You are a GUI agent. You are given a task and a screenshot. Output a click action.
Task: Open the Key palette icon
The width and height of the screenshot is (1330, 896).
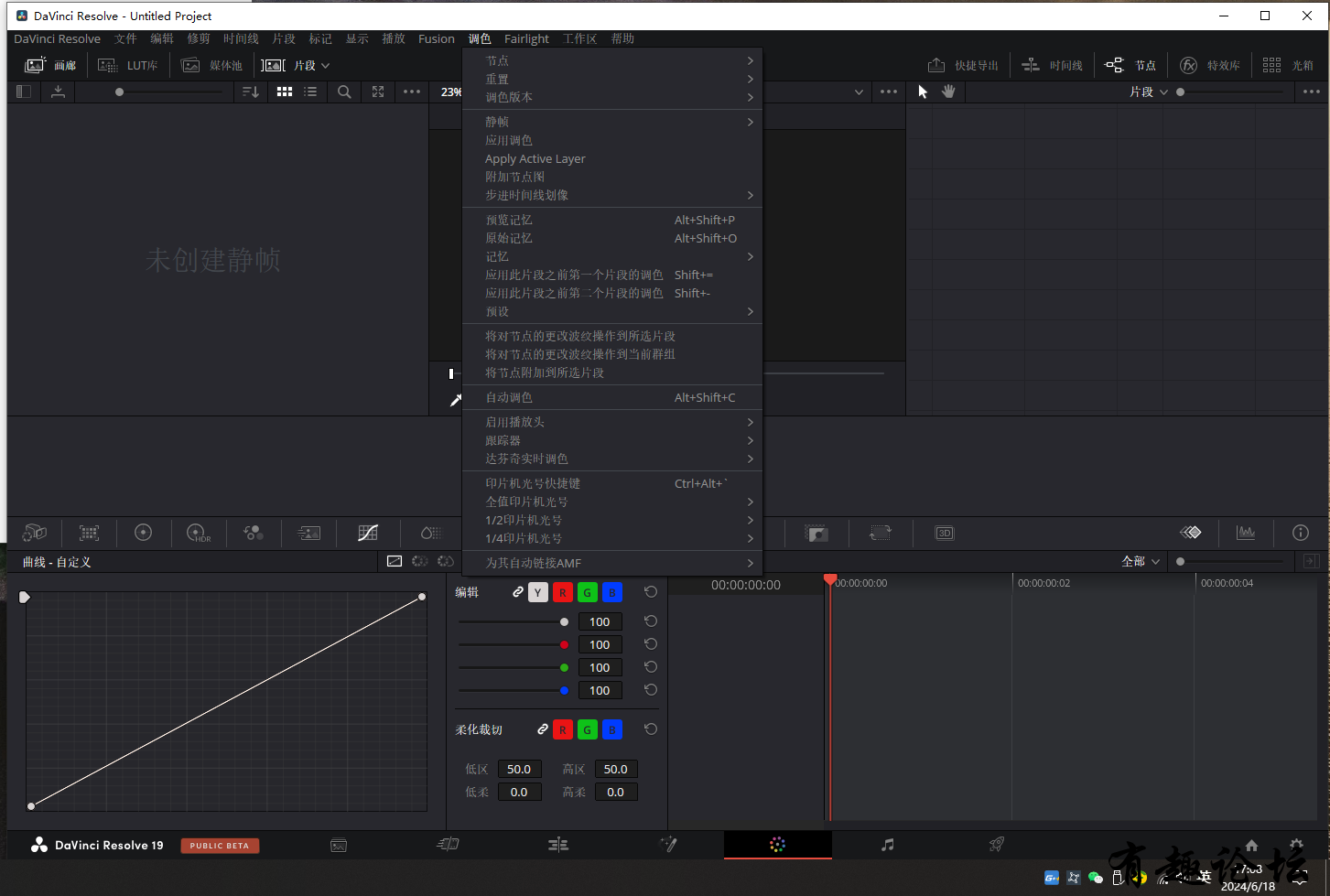point(816,533)
